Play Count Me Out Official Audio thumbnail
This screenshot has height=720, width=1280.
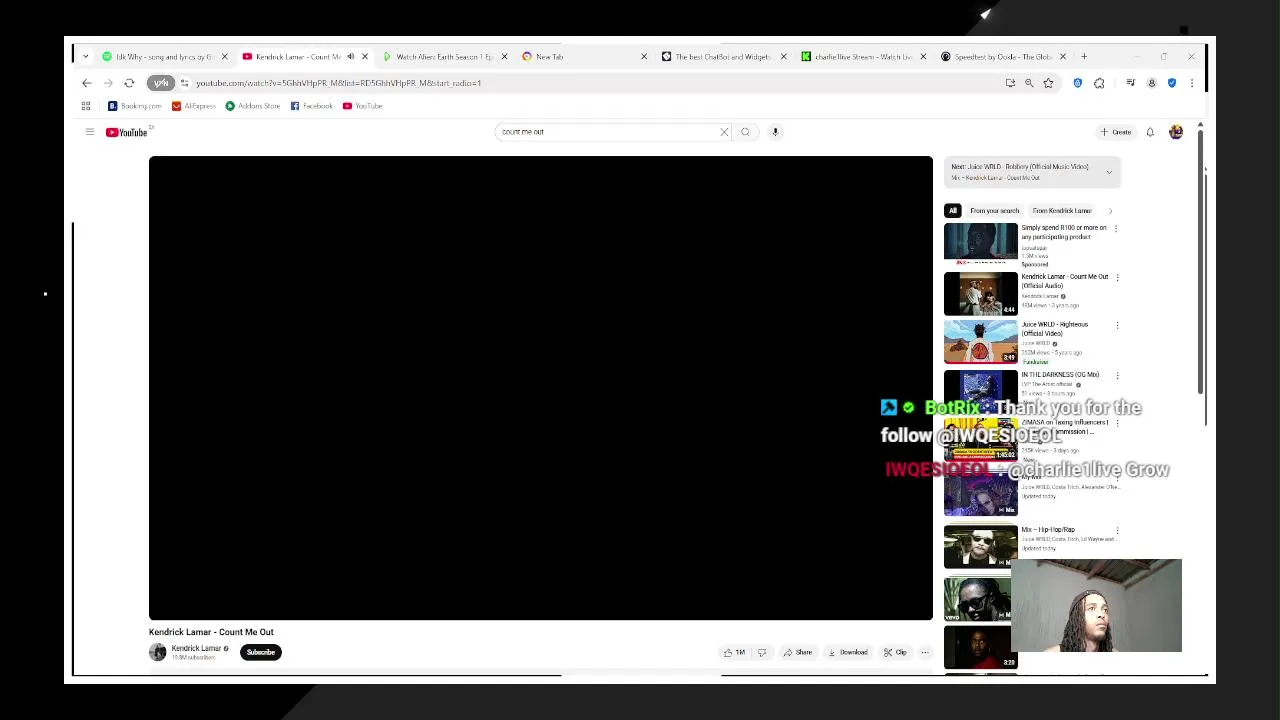[x=981, y=293]
